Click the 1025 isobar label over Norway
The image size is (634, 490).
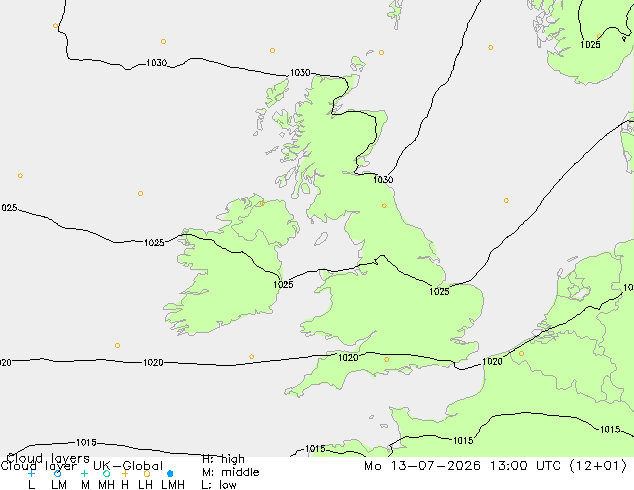(x=590, y=44)
